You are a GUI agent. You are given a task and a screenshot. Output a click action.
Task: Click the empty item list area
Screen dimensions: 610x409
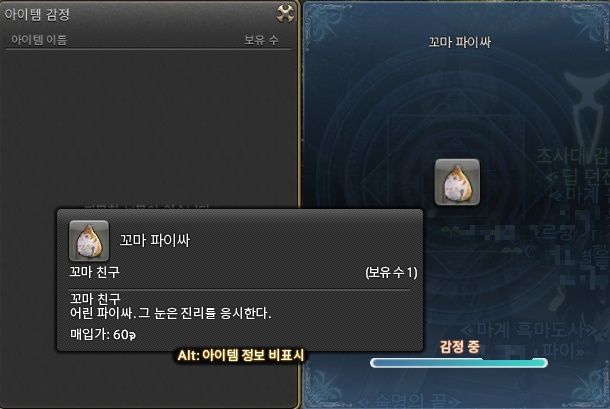pyautogui.click(x=148, y=126)
